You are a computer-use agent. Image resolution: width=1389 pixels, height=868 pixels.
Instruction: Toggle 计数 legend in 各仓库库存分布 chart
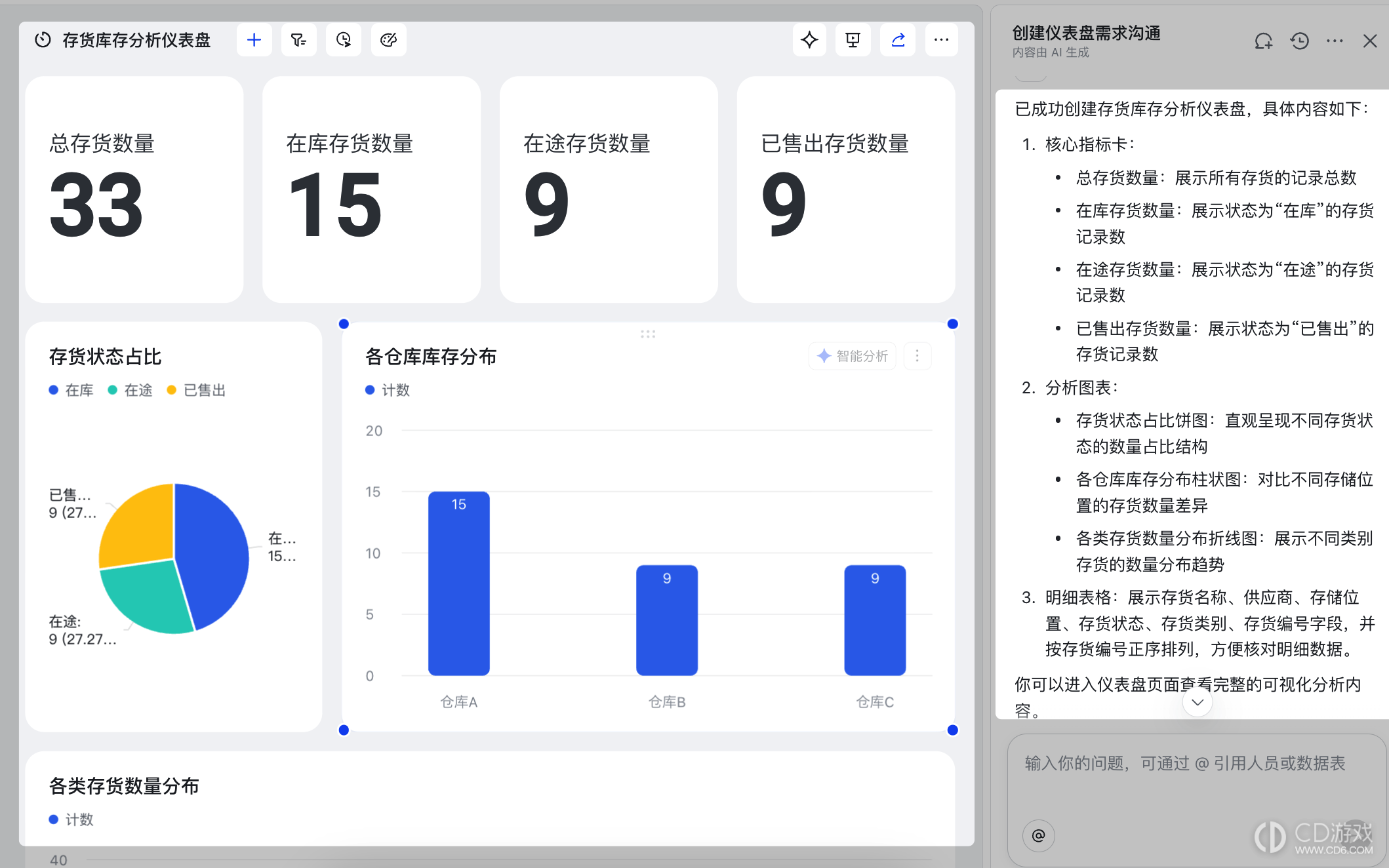pyautogui.click(x=388, y=390)
